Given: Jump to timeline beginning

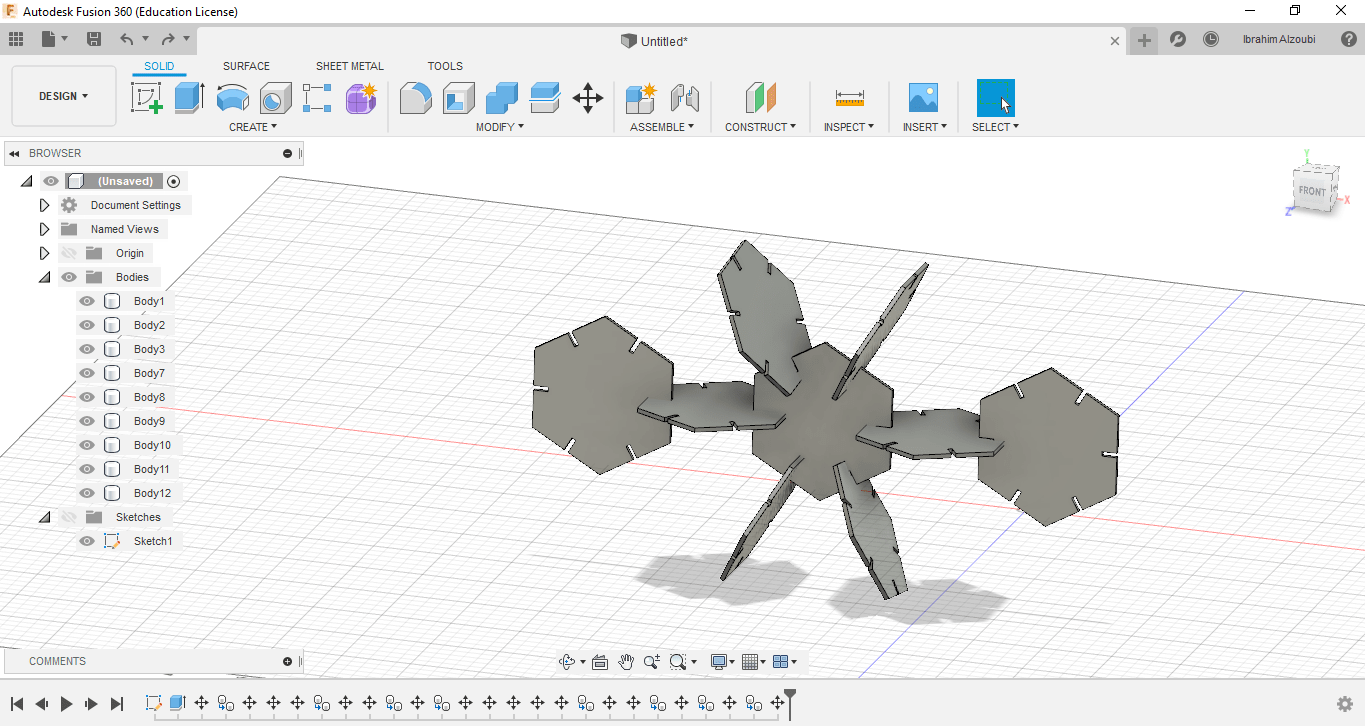Looking at the screenshot, I should pos(17,704).
